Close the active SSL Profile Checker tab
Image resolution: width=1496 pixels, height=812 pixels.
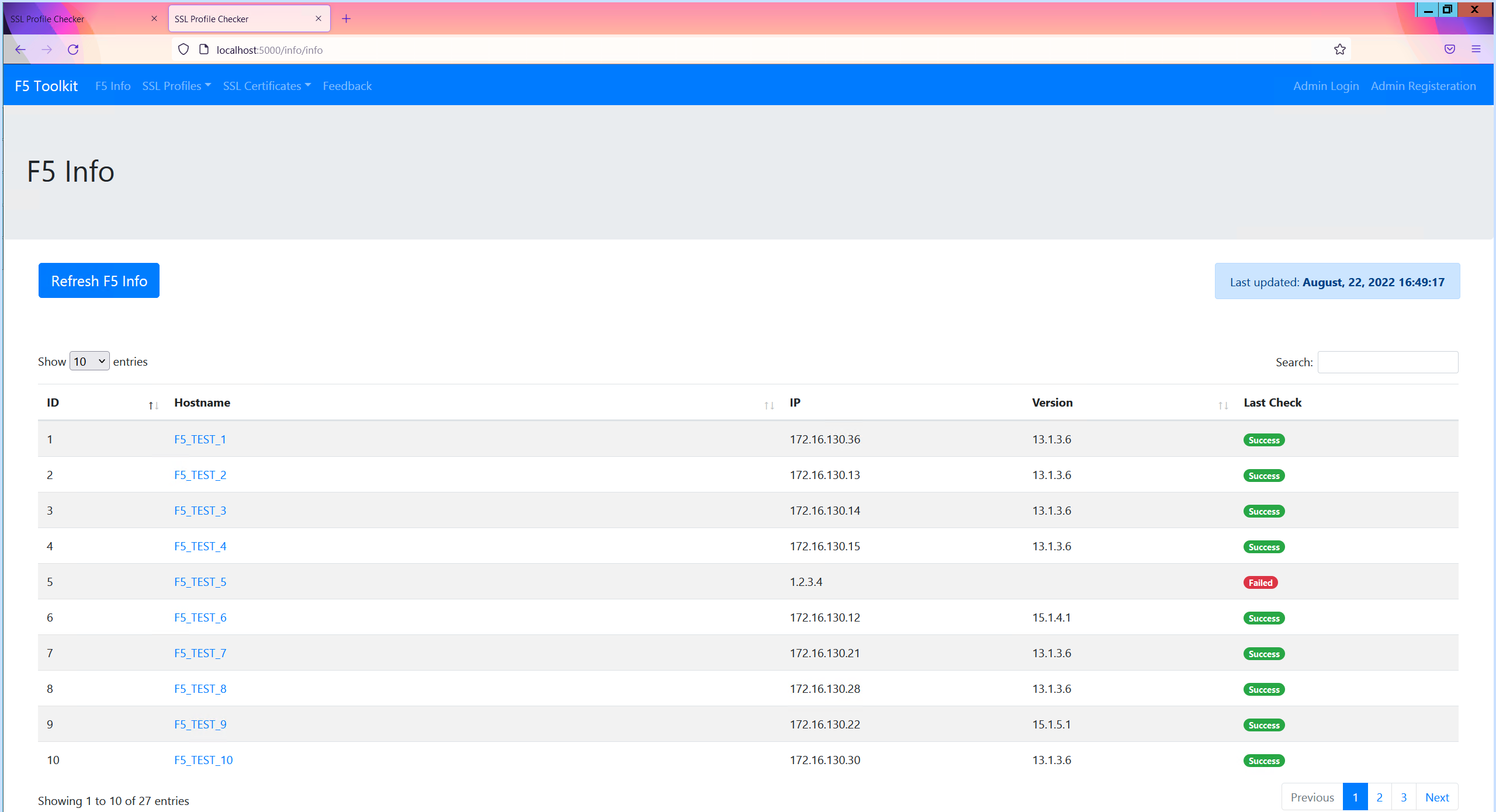pos(318,19)
